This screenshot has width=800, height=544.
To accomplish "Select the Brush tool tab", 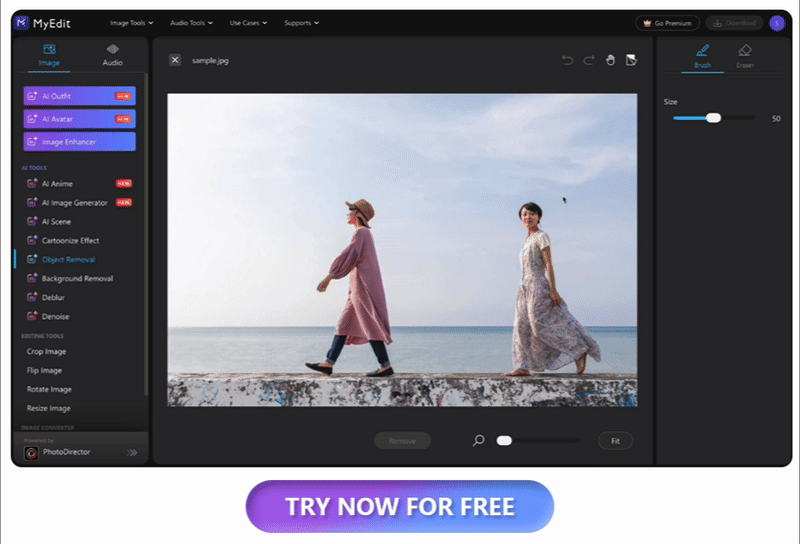I will (x=703, y=57).
